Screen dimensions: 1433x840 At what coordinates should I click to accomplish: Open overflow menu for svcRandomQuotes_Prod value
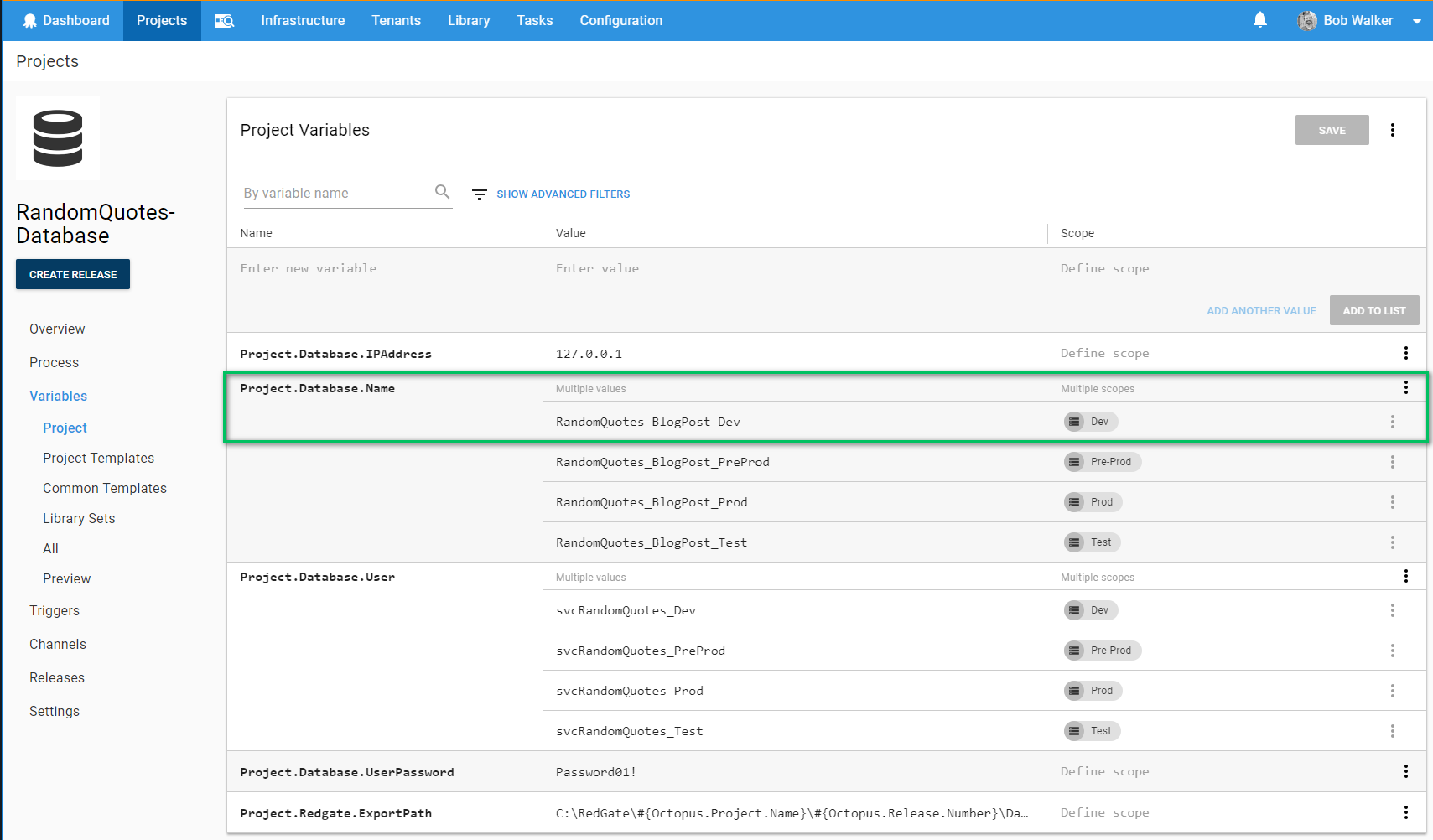click(1392, 691)
